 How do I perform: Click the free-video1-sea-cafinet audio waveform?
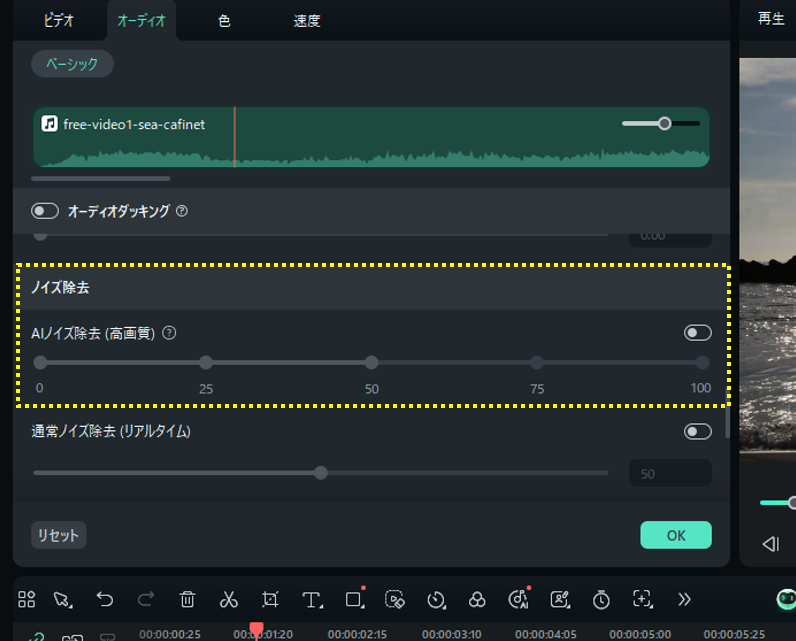coord(371,137)
